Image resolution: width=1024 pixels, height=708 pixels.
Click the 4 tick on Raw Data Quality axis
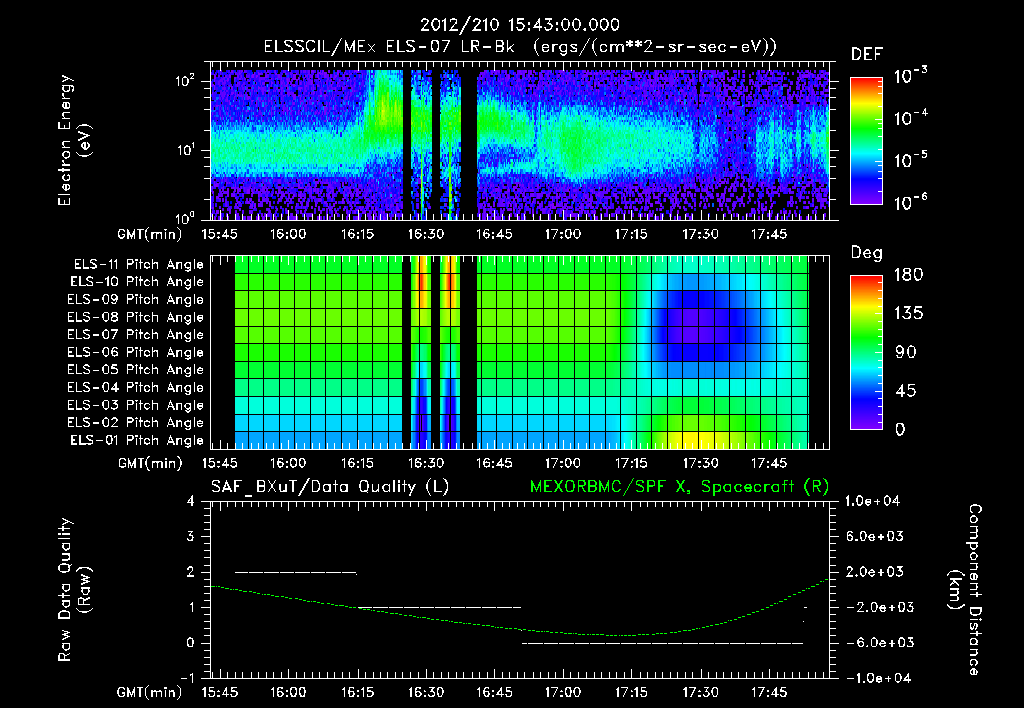191,502
